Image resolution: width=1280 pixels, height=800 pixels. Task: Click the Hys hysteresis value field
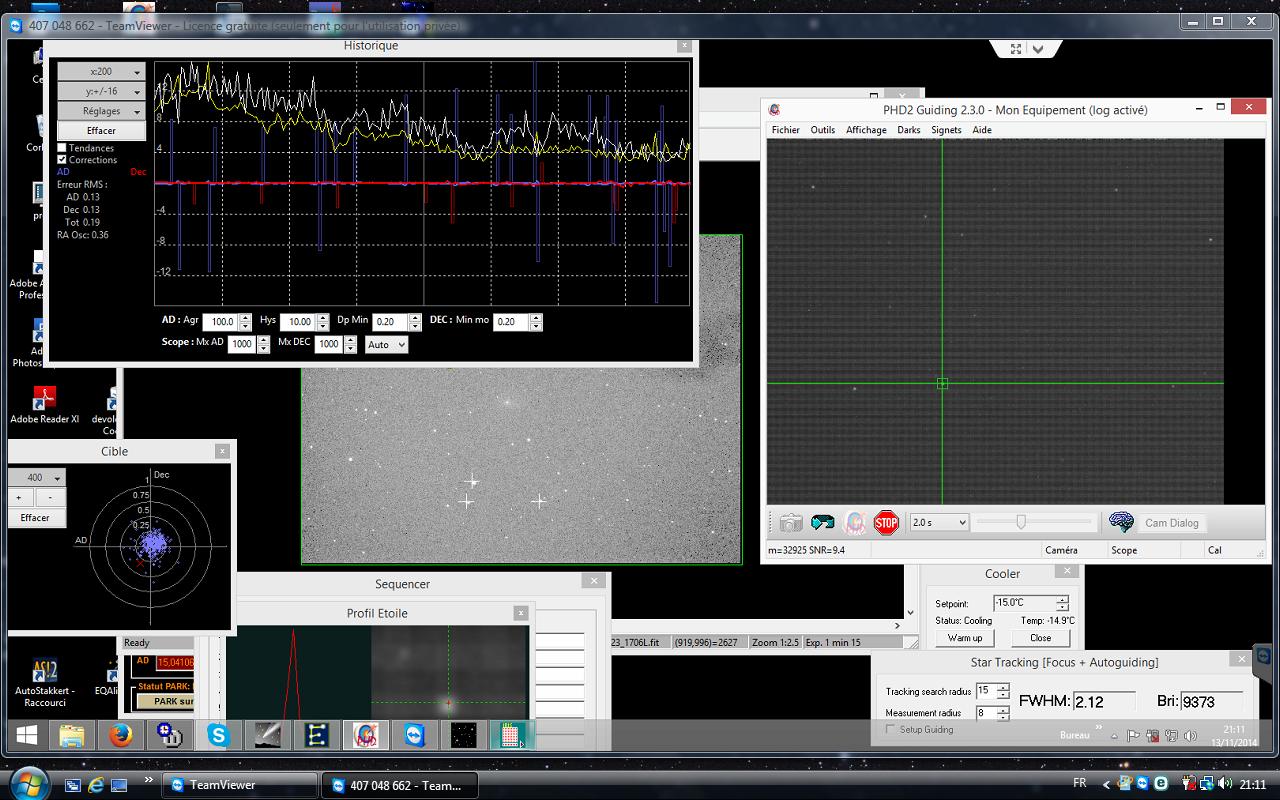point(296,322)
